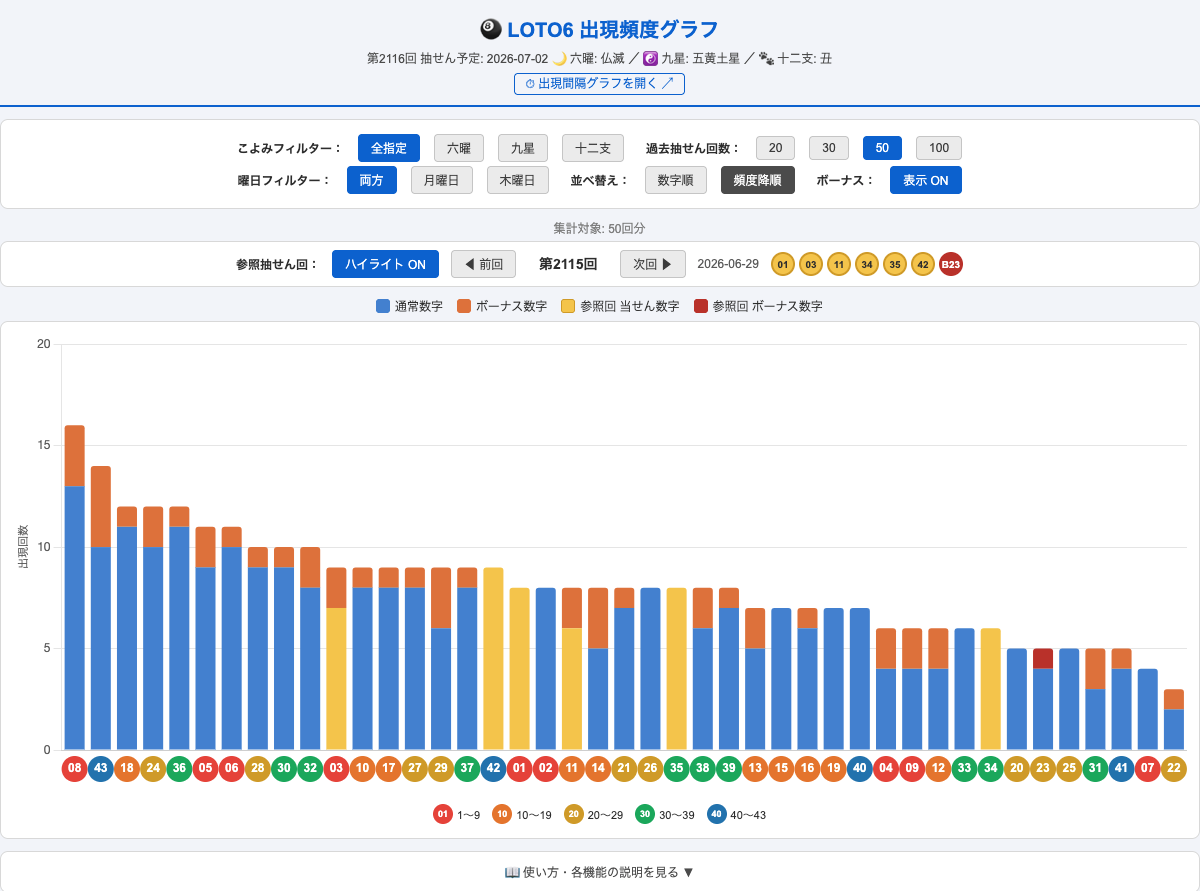This screenshot has height=891, width=1200.
Task: Select the number 23 axis ball
Action: pos(1043,769)
